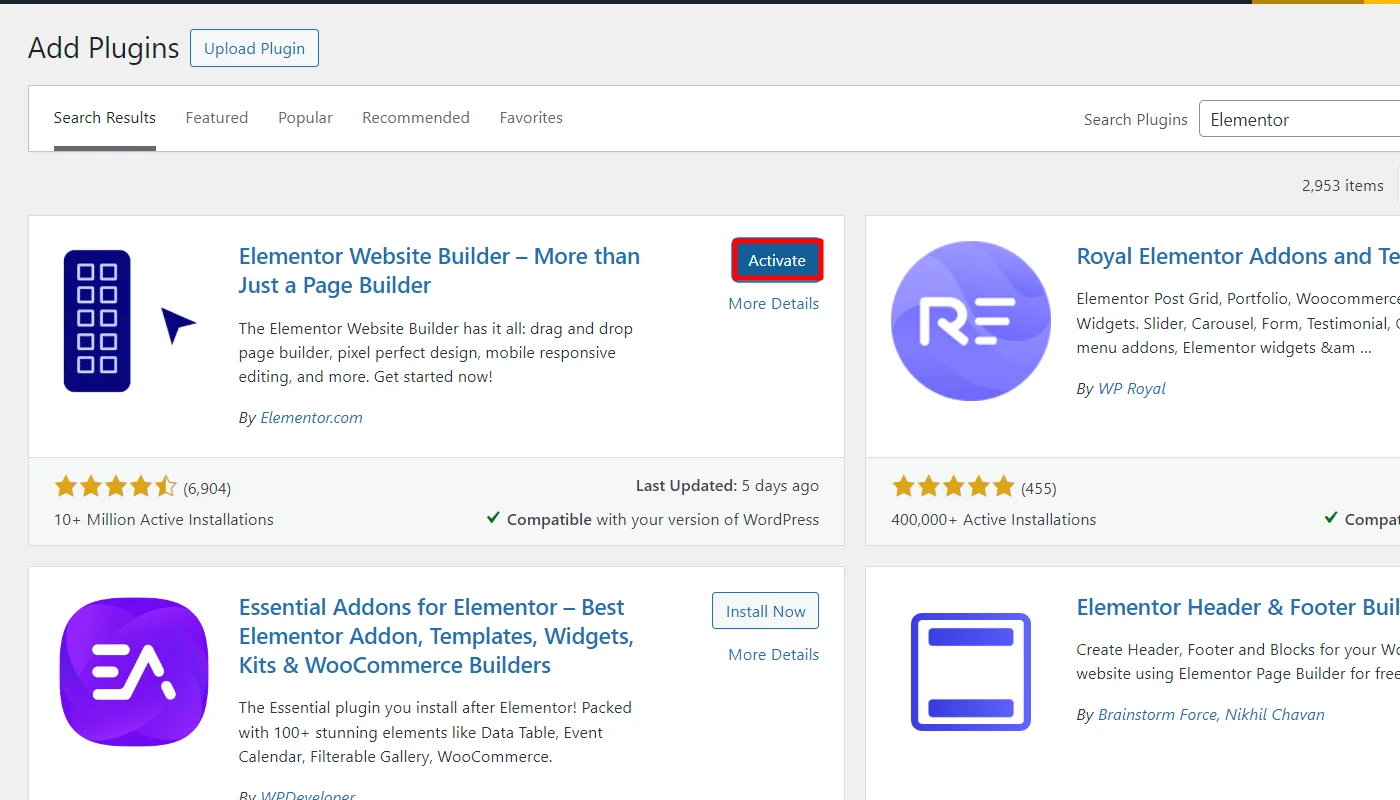Click the Elementor Header & Footer Builder icon
The image size is (1400, 800).
click(x=970, y=672)
